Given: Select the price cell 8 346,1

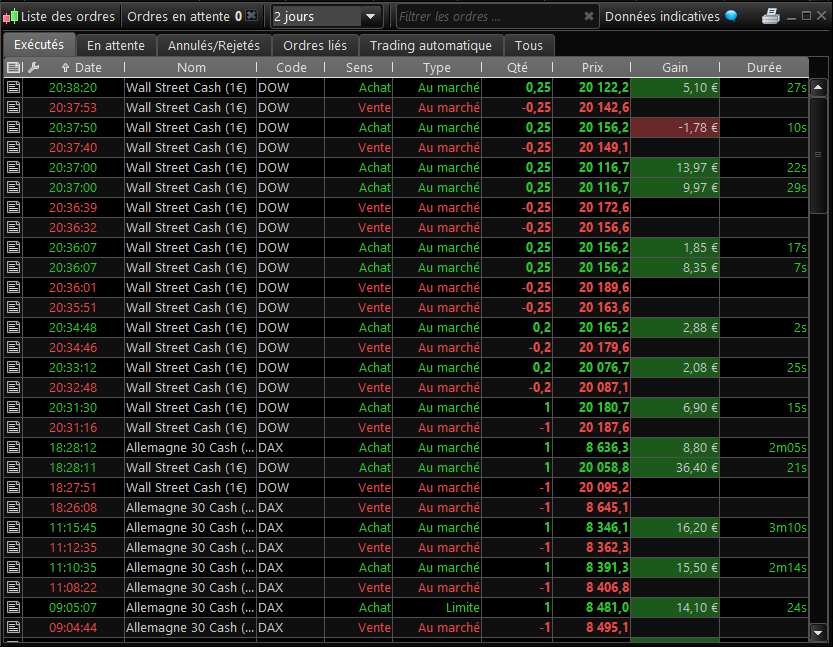Looking at the screenshot, I should pos(592,528).
